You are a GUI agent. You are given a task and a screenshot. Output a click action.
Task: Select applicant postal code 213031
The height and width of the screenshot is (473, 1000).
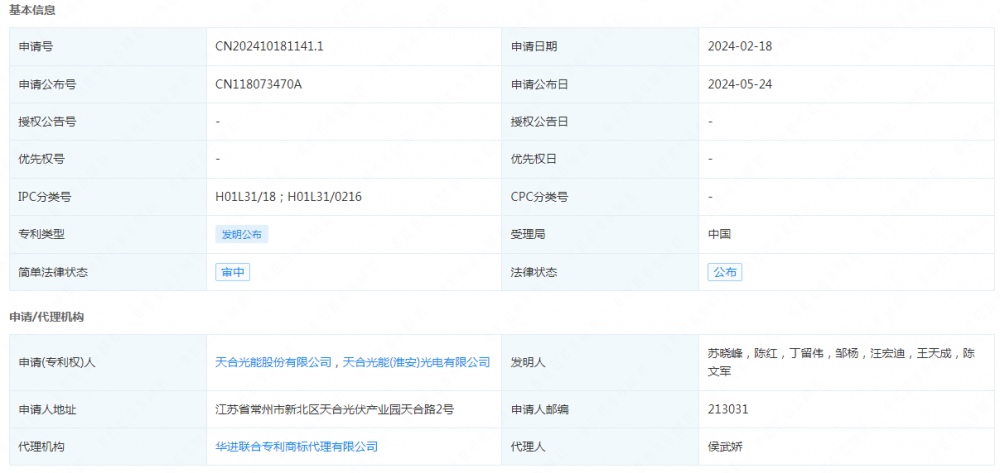[x=728, y=409]
